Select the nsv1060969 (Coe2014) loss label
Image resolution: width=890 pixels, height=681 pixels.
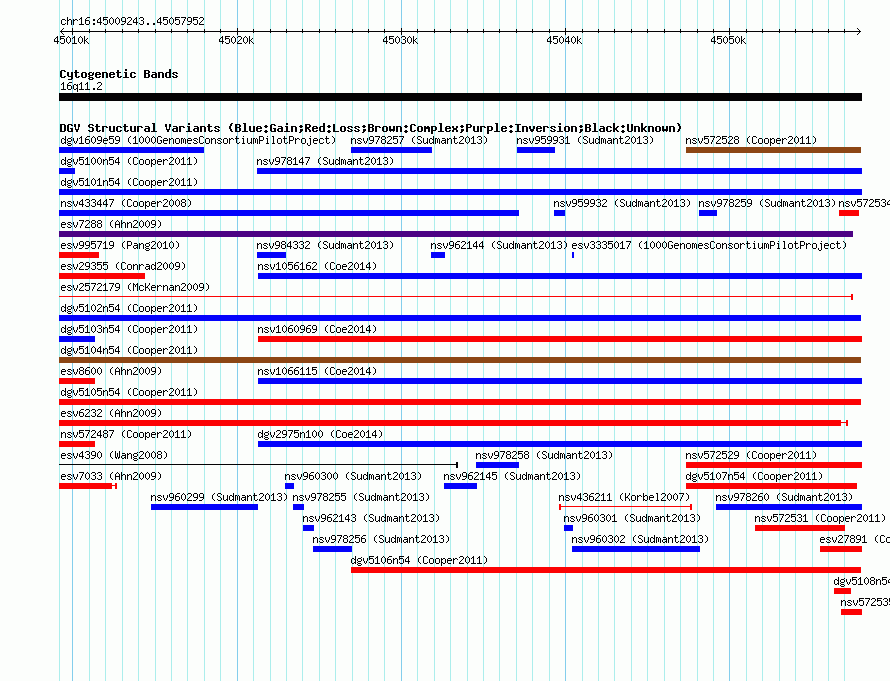tap(317, 329)
